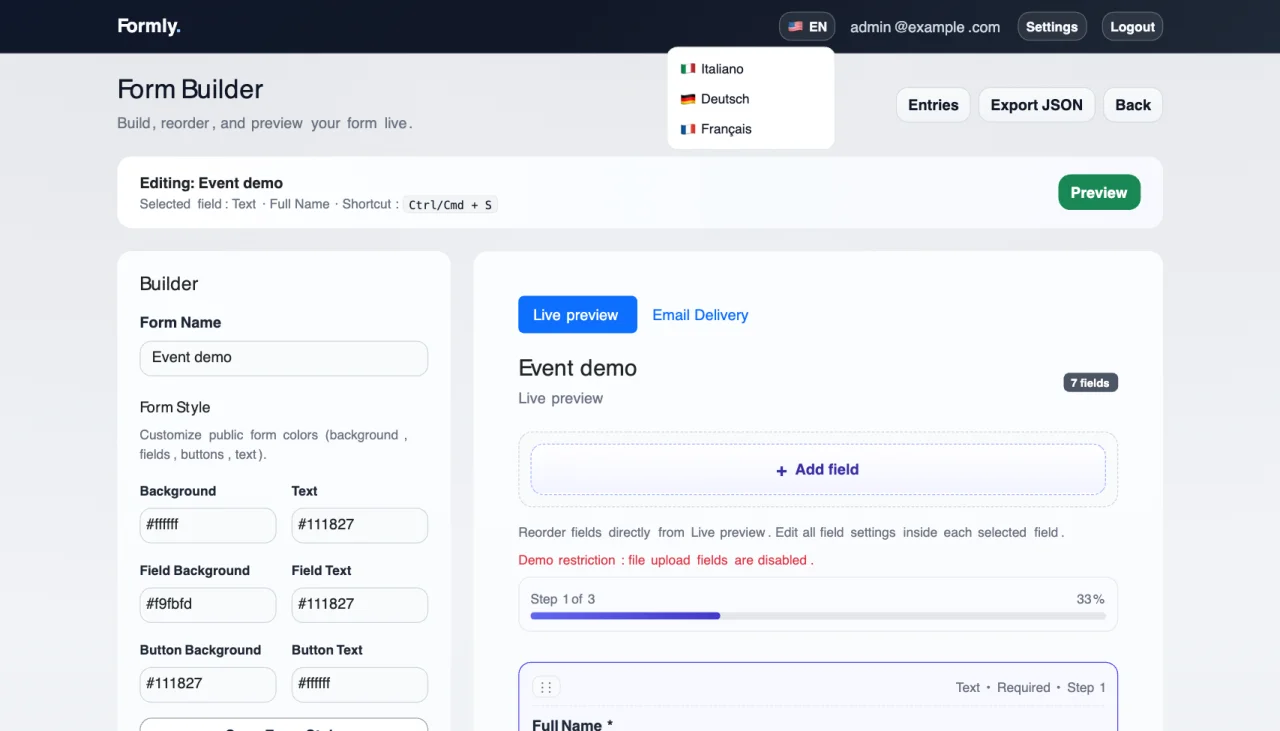Click the Logout button
This screenshot has width=1280, height=731.
point(1132,27)
